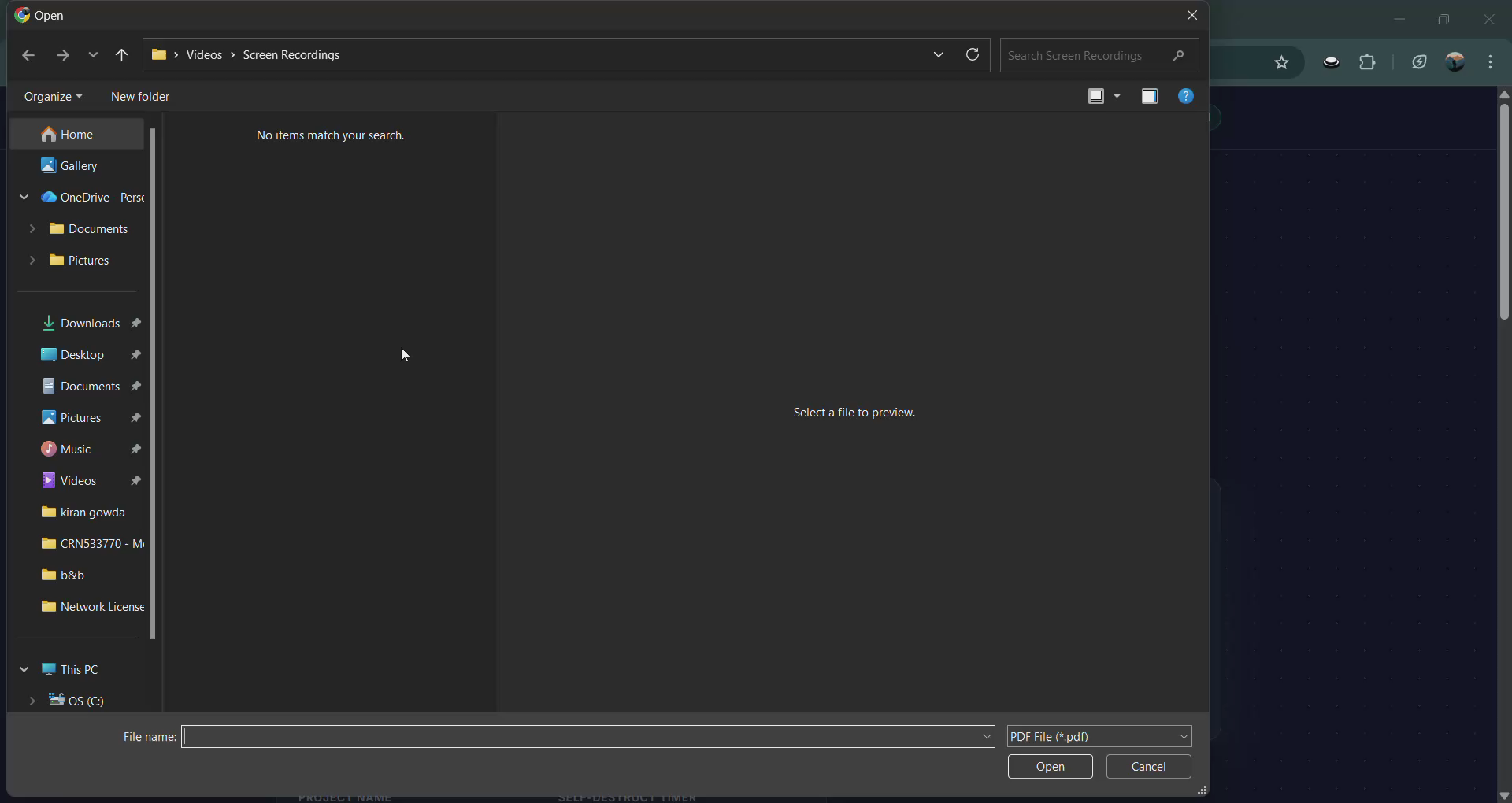The width and height of the screenshot is (1512, 803).
Task: Open the Help icon in the dialog toolbar
Action: click(x=1186, y=96)
